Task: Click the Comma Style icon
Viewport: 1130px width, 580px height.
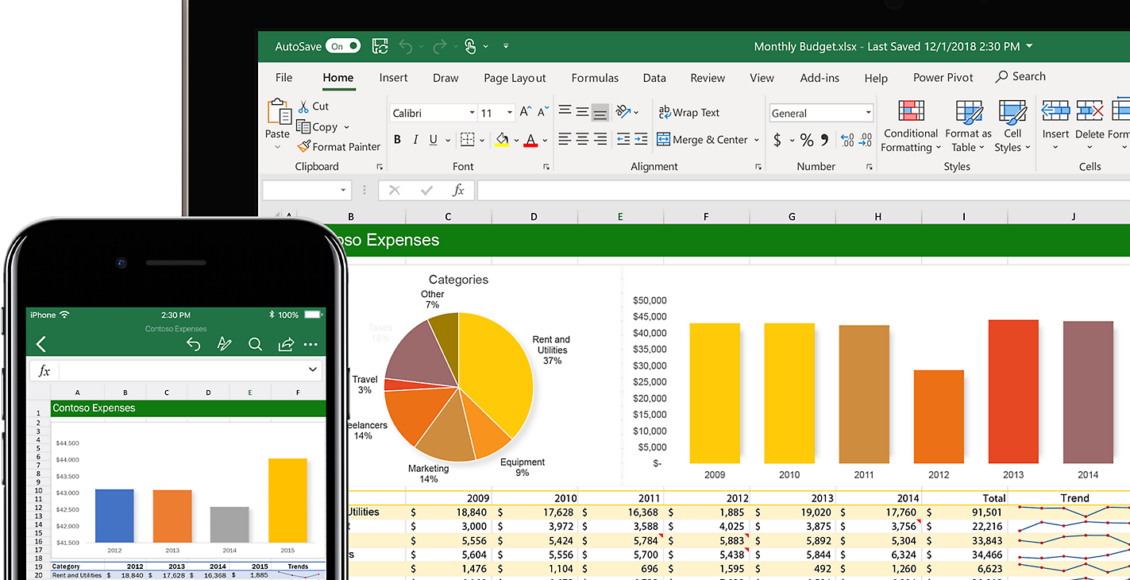Action: pyautogui.click(x=824, y=140)
